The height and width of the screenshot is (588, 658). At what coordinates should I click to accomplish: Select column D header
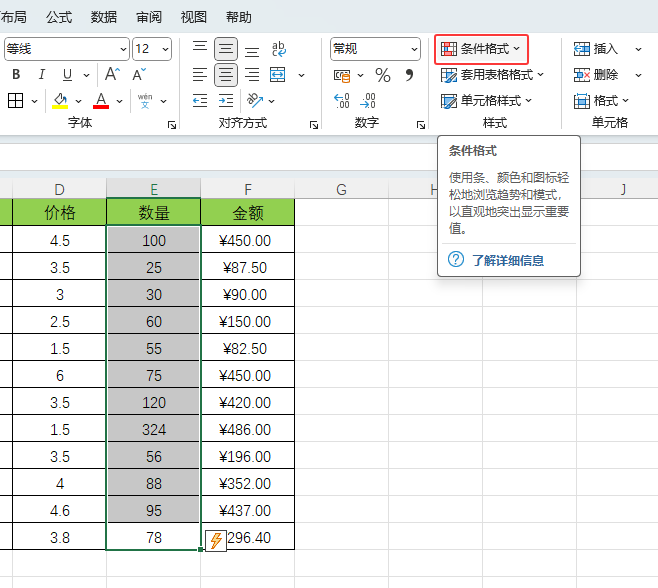[59, 189]
